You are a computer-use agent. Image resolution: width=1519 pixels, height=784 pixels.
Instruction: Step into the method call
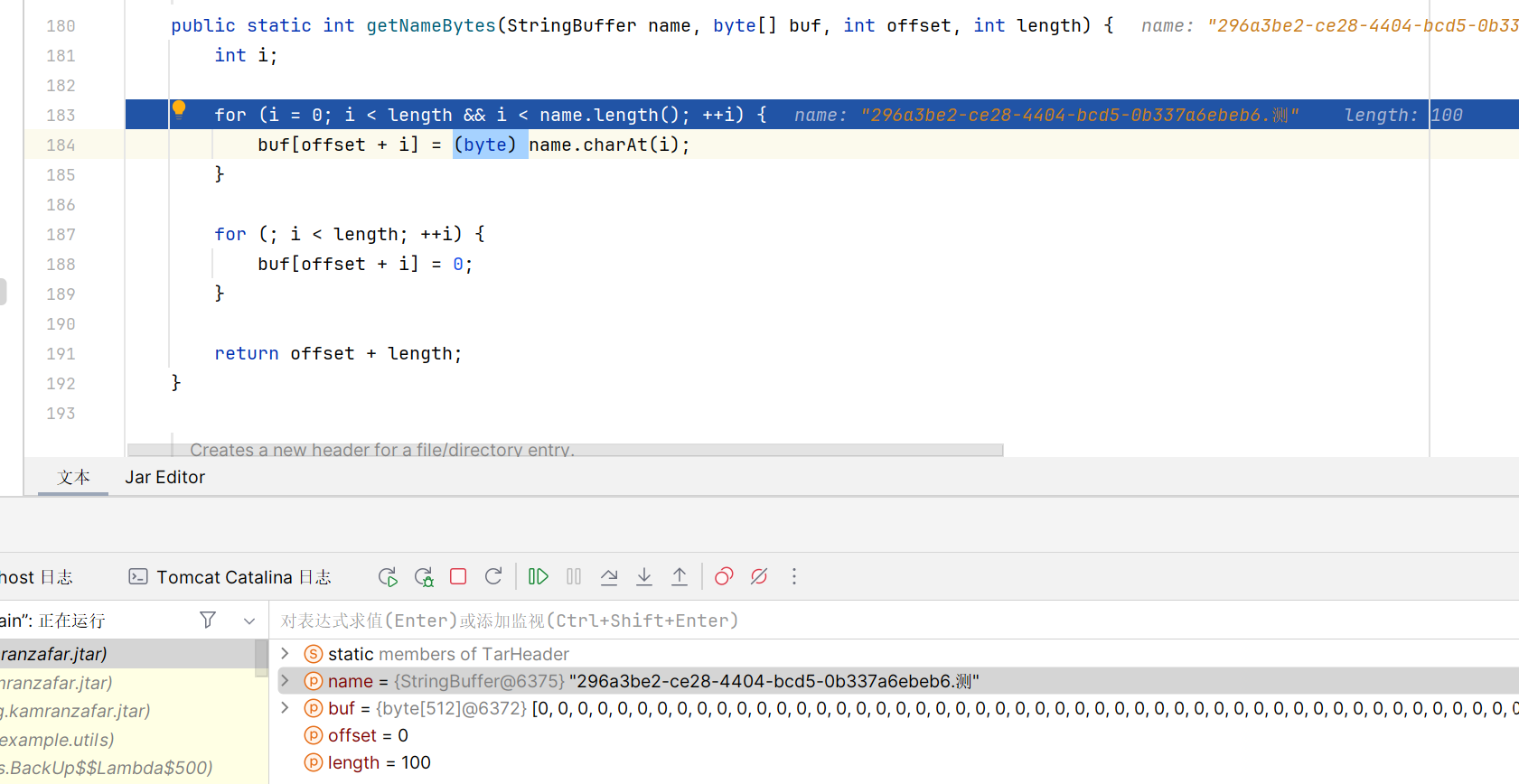pos(644,576)
